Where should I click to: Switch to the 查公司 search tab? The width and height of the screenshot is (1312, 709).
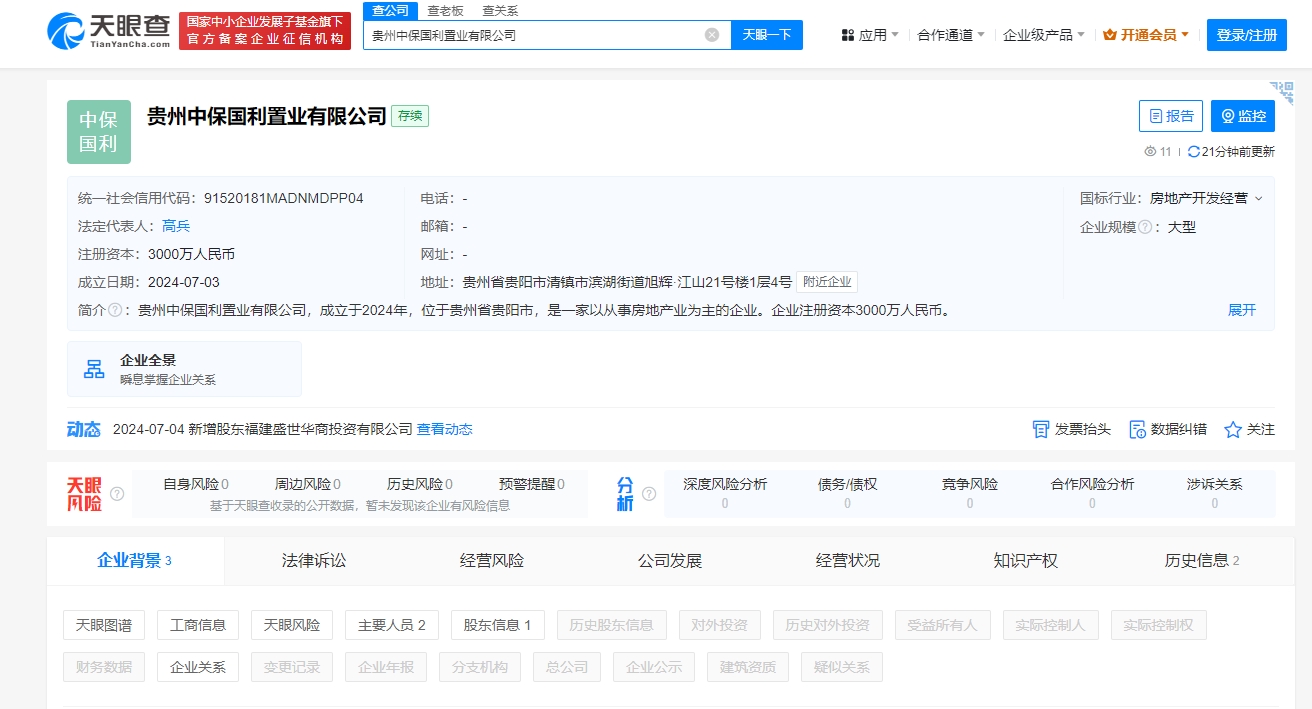pyautogui.click(x=389, y=11)
